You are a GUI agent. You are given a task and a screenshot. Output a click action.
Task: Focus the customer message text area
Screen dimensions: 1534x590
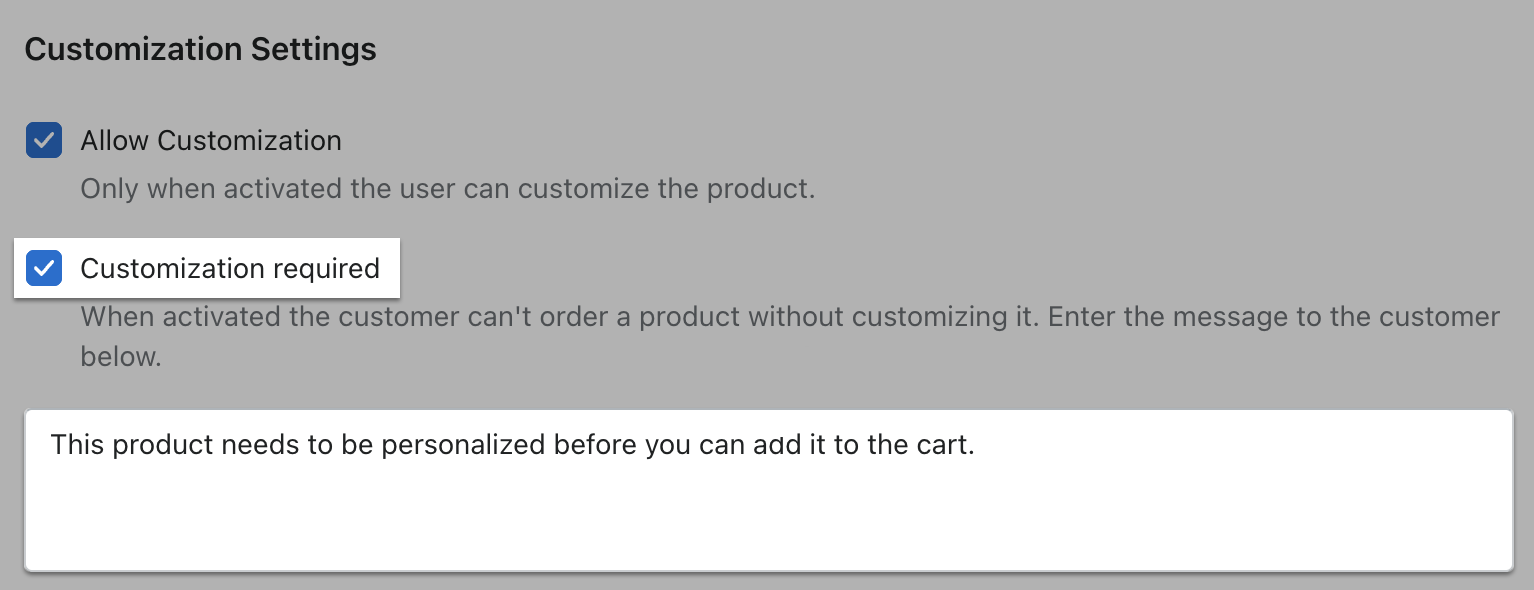pyautogui.click(x=768, y=490)
